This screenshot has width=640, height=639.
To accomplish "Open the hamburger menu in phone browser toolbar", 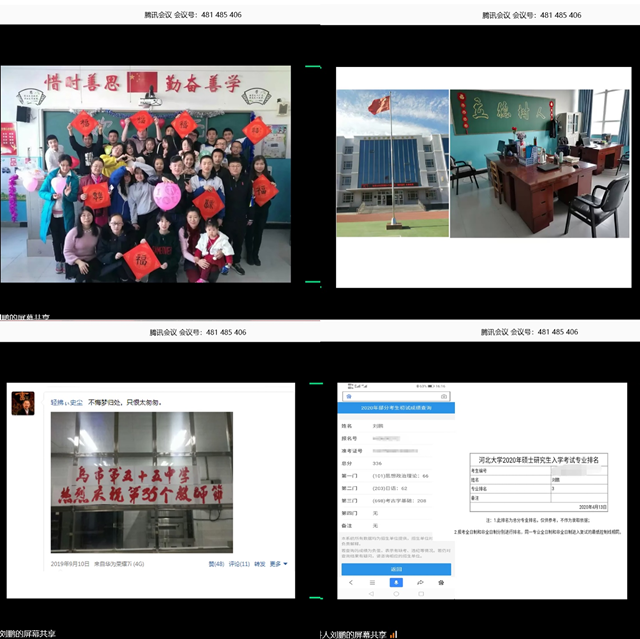I will click(372, 582).
